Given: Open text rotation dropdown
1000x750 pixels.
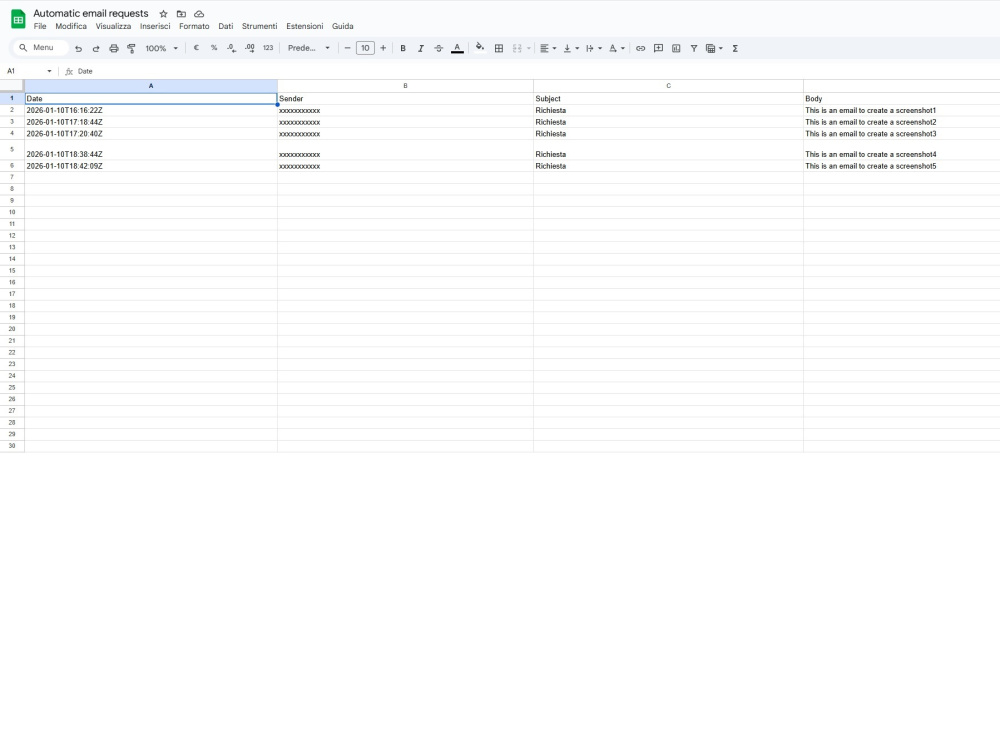Looking at the screenshot, I should [616, 48].
